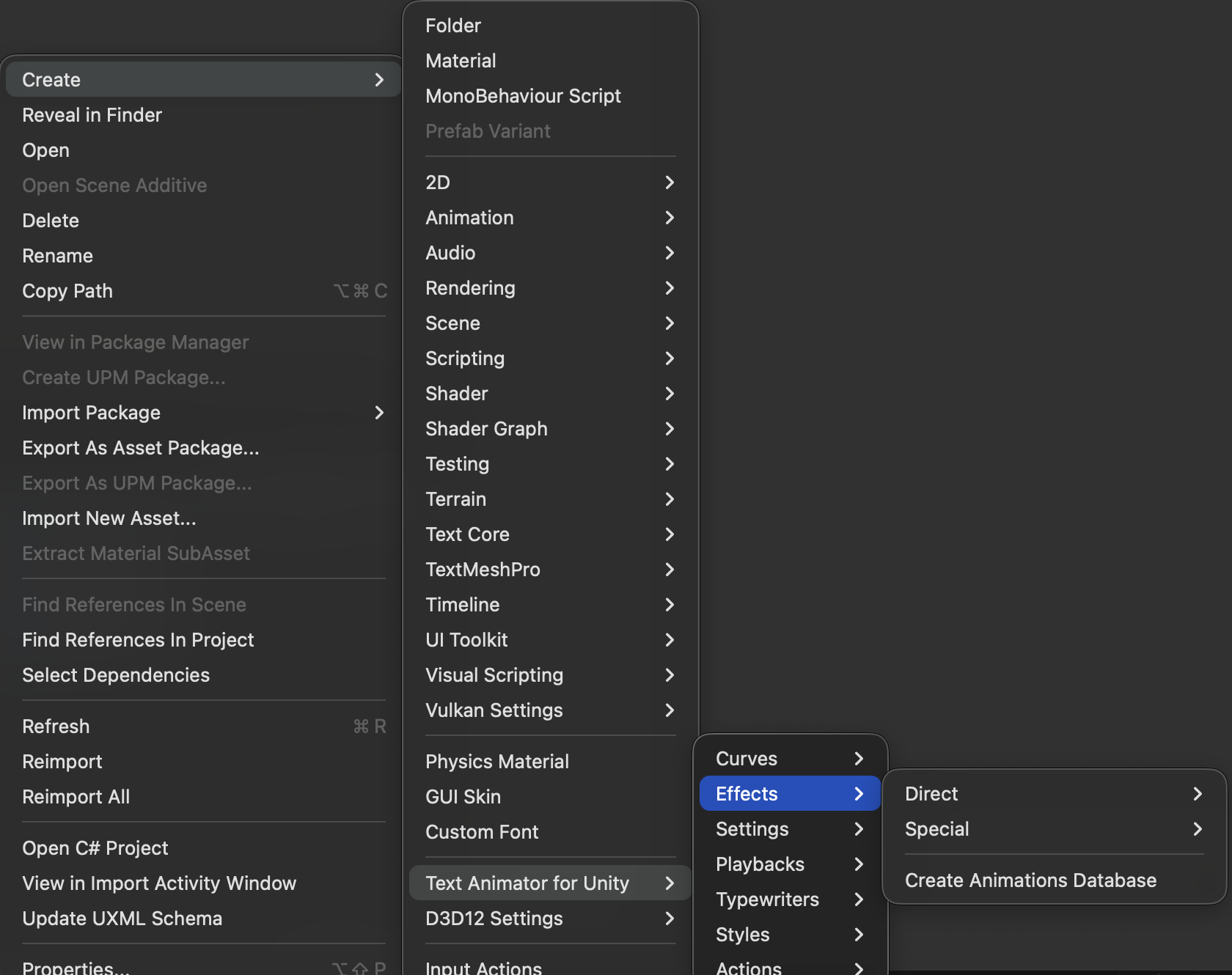
Task: Select Folder from the Create menu
Action: [453, 26]
